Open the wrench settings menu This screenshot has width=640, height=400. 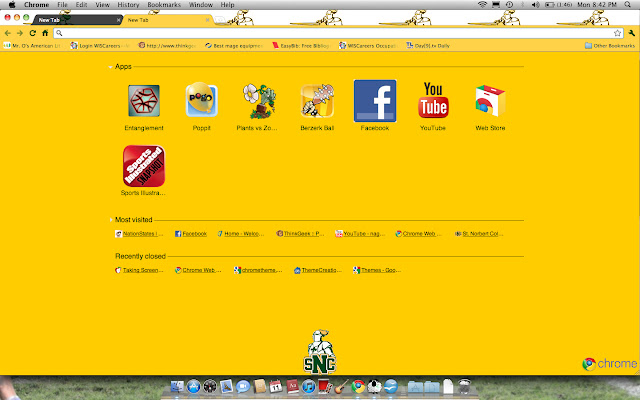point(631,33)
